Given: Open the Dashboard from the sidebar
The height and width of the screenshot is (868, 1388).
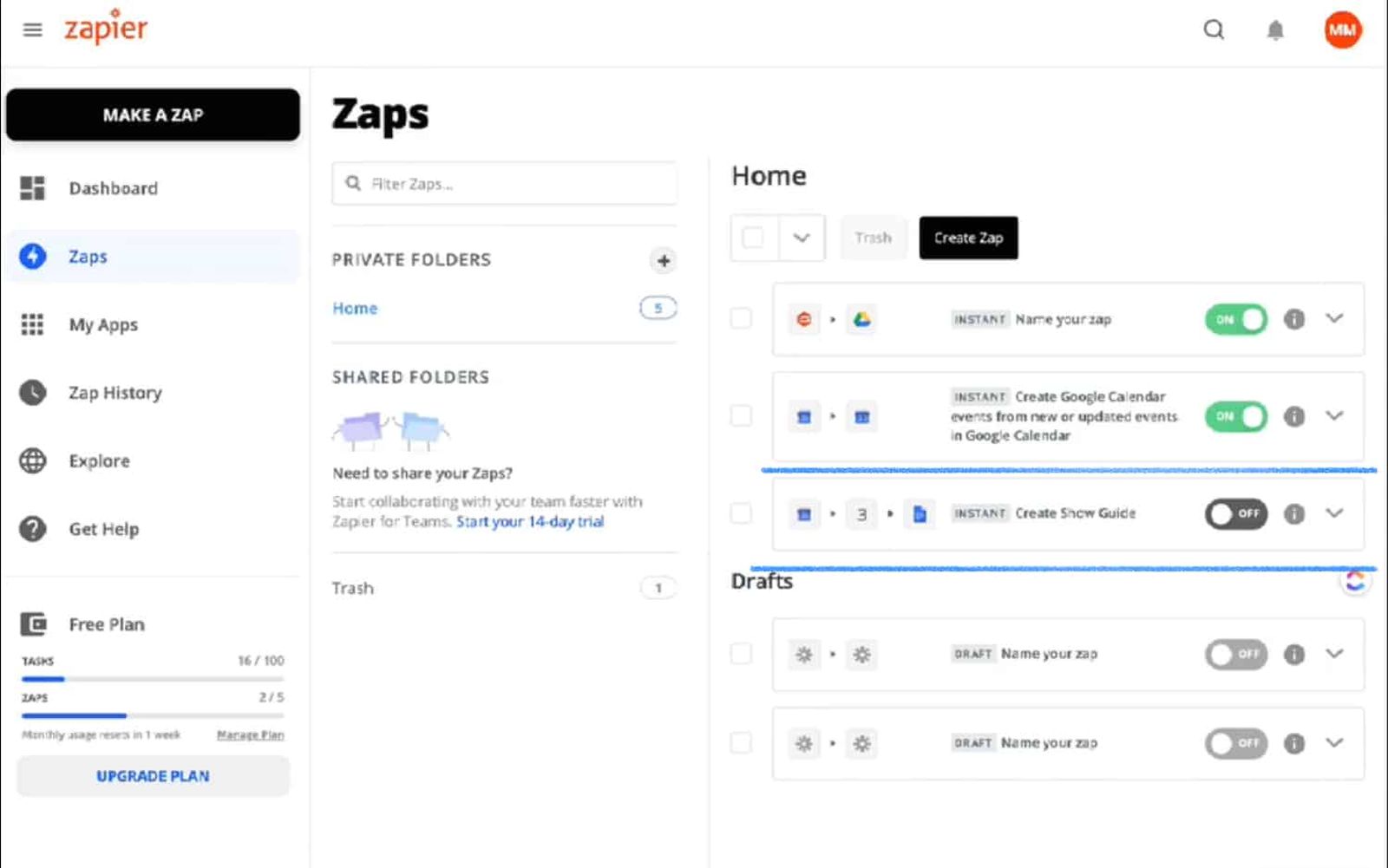Looking at the screenshot, I should pos(113,188).
